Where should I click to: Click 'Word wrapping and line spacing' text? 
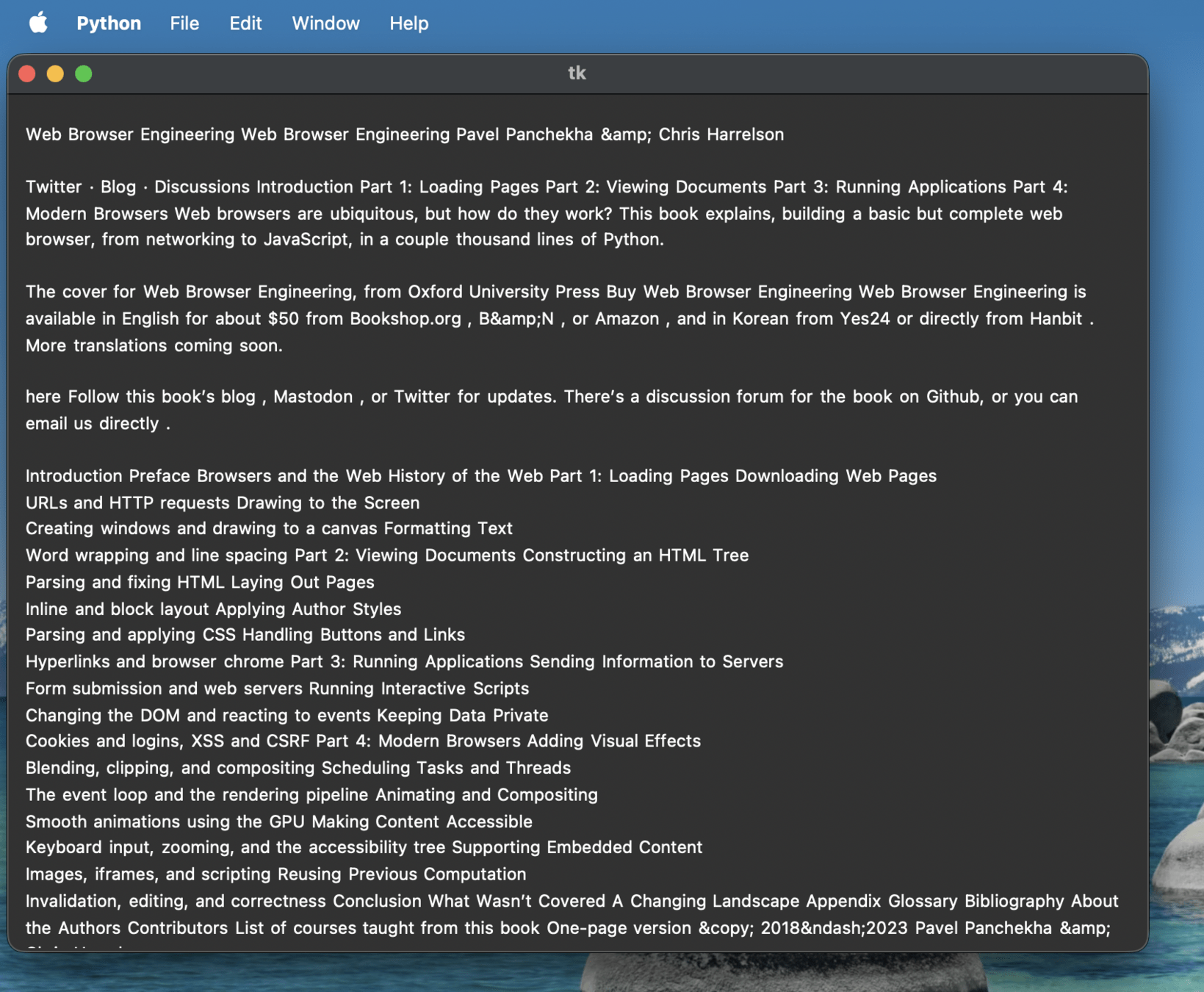156,556
